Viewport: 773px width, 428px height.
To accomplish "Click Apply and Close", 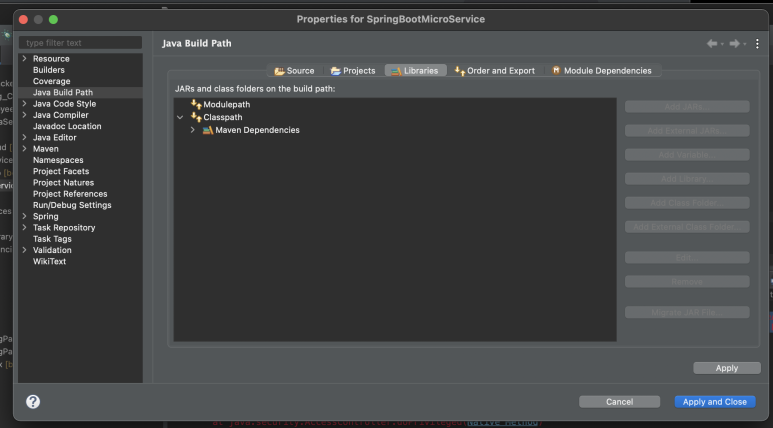I will click(715, 402).
